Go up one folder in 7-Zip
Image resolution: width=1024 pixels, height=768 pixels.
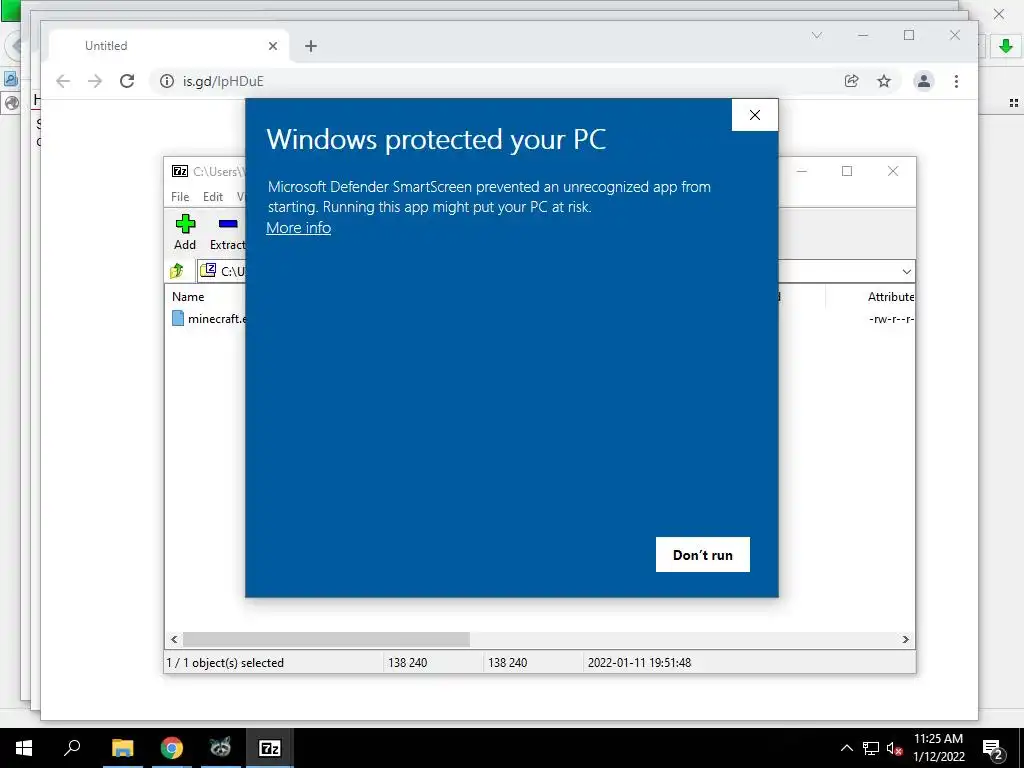177,271
